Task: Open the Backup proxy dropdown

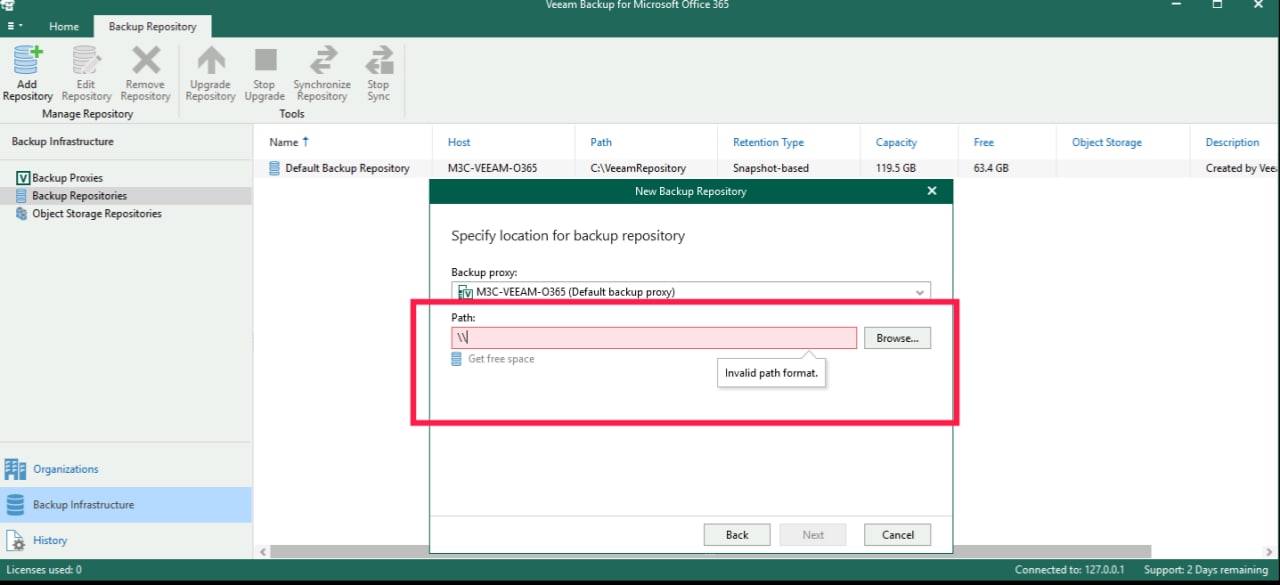Action: point(691,292)
